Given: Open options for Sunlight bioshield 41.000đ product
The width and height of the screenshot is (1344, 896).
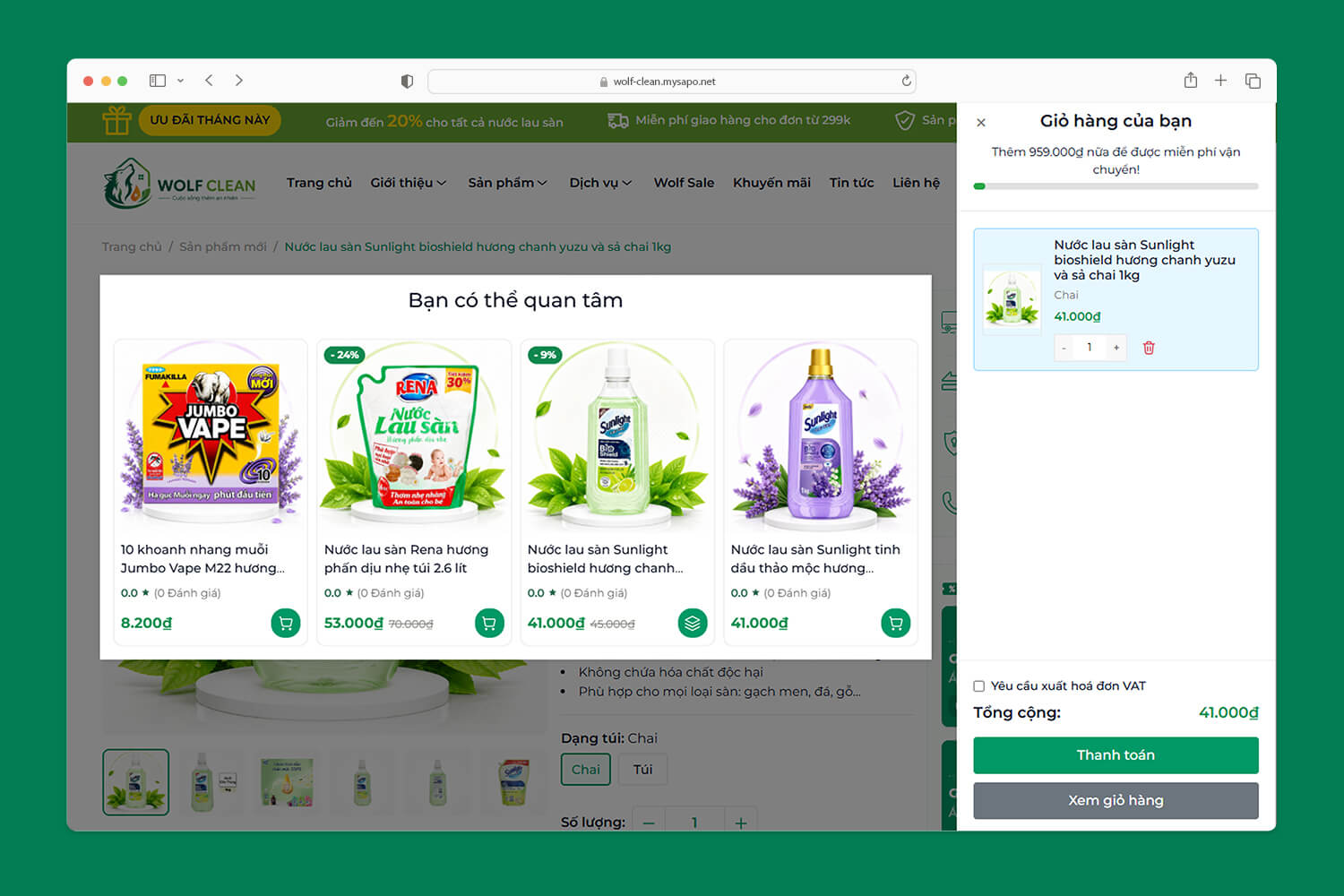Looking at the screenshot, I should coord(693,623).
